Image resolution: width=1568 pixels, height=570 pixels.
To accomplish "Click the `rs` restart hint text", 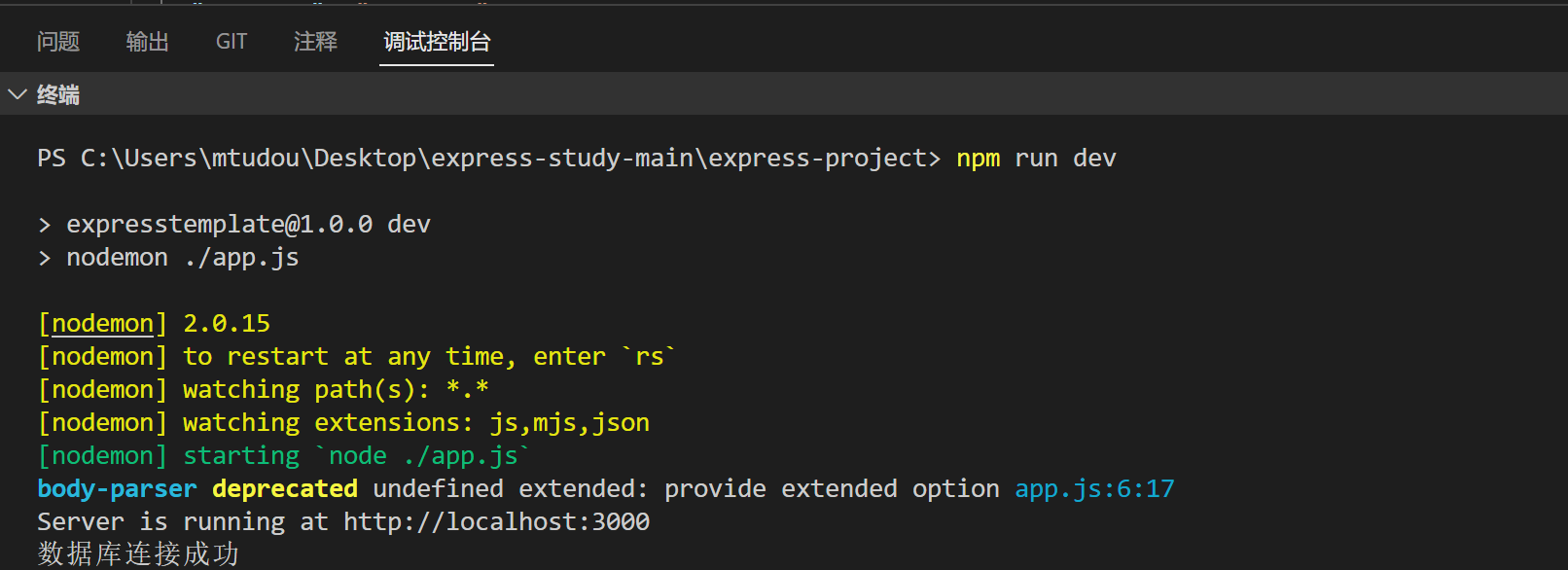I will tap(649, 356).
